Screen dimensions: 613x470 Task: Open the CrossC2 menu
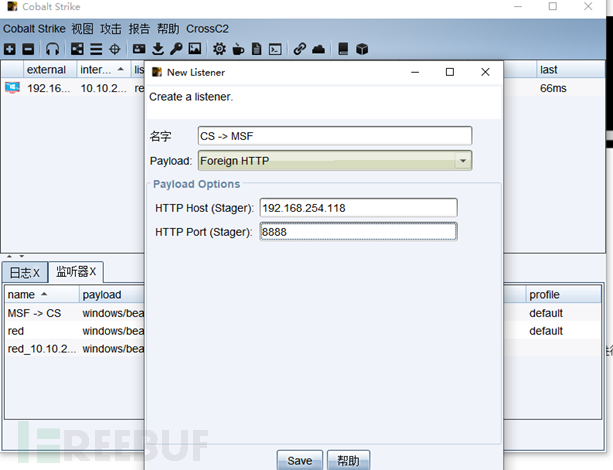(x=207, y=29)
